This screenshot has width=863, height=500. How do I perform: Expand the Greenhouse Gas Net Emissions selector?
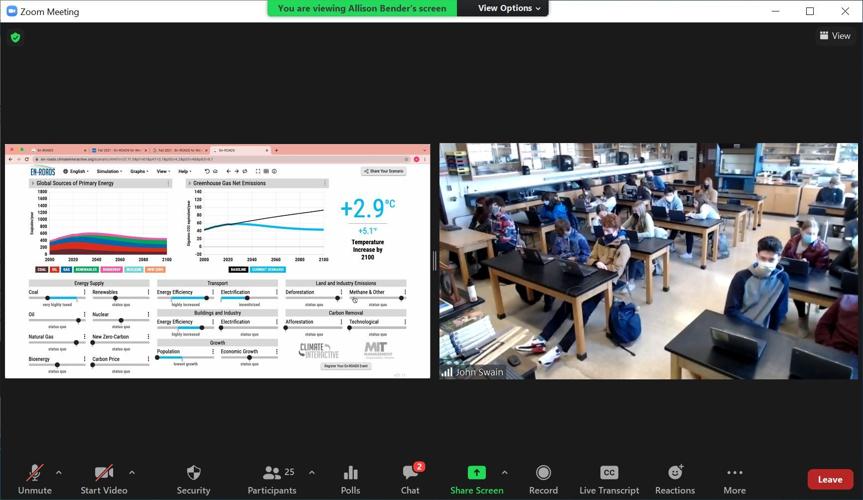[x=189, y=183]
